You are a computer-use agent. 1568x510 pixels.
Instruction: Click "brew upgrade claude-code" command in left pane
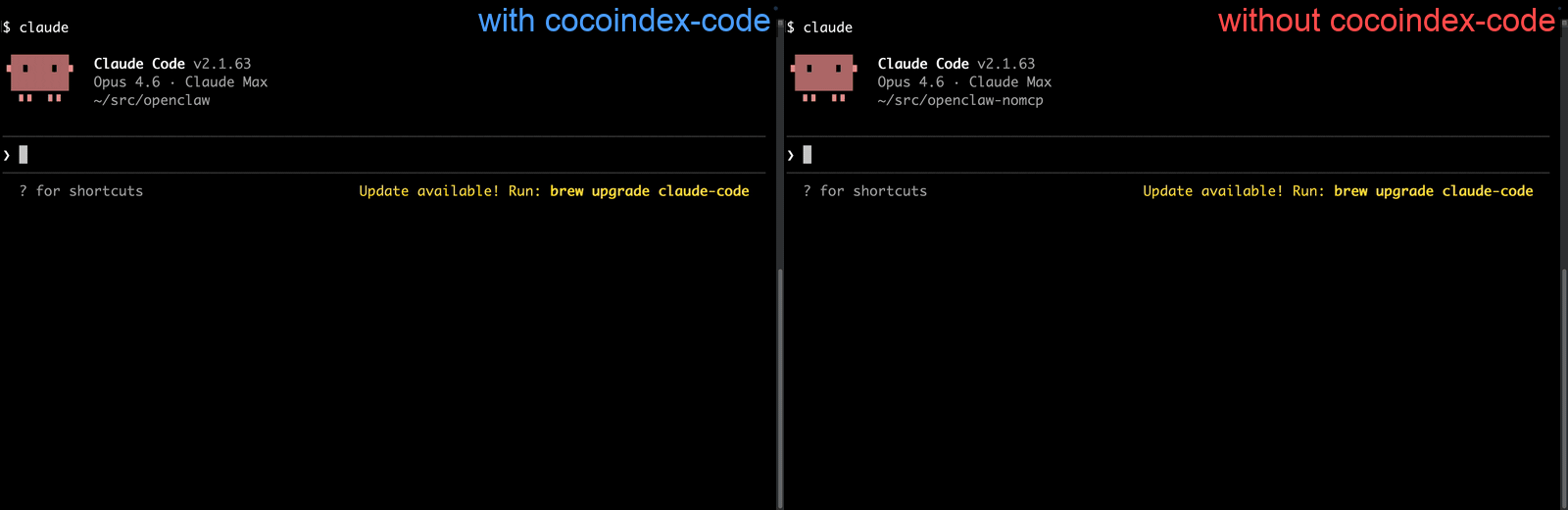coord(649,191)
